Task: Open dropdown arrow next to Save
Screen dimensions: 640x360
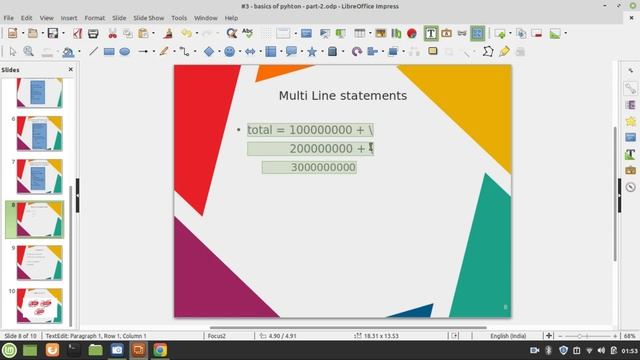Action: 63,33
